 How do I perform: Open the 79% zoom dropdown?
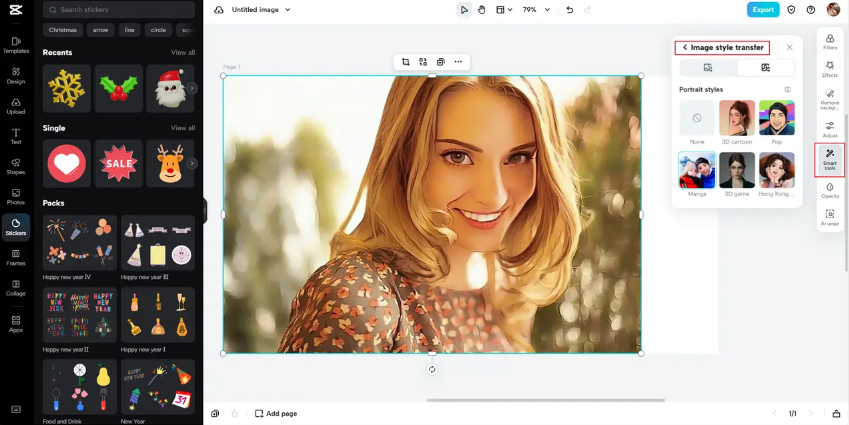point(536,10)
